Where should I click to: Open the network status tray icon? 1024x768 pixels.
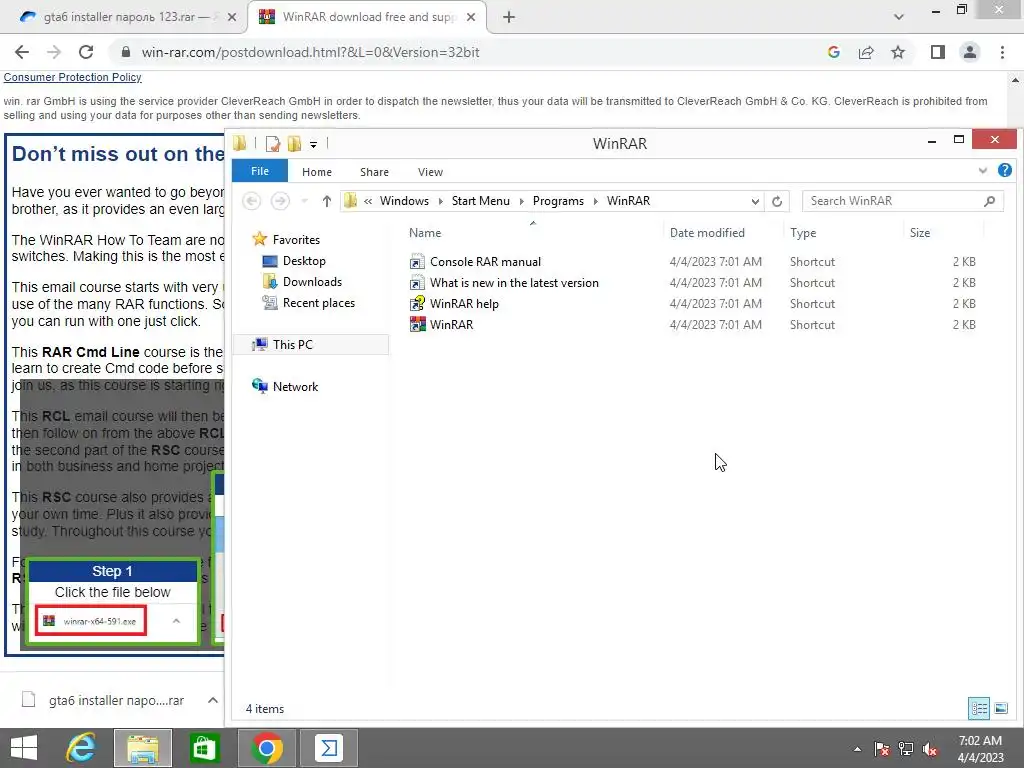pos(905,749)
